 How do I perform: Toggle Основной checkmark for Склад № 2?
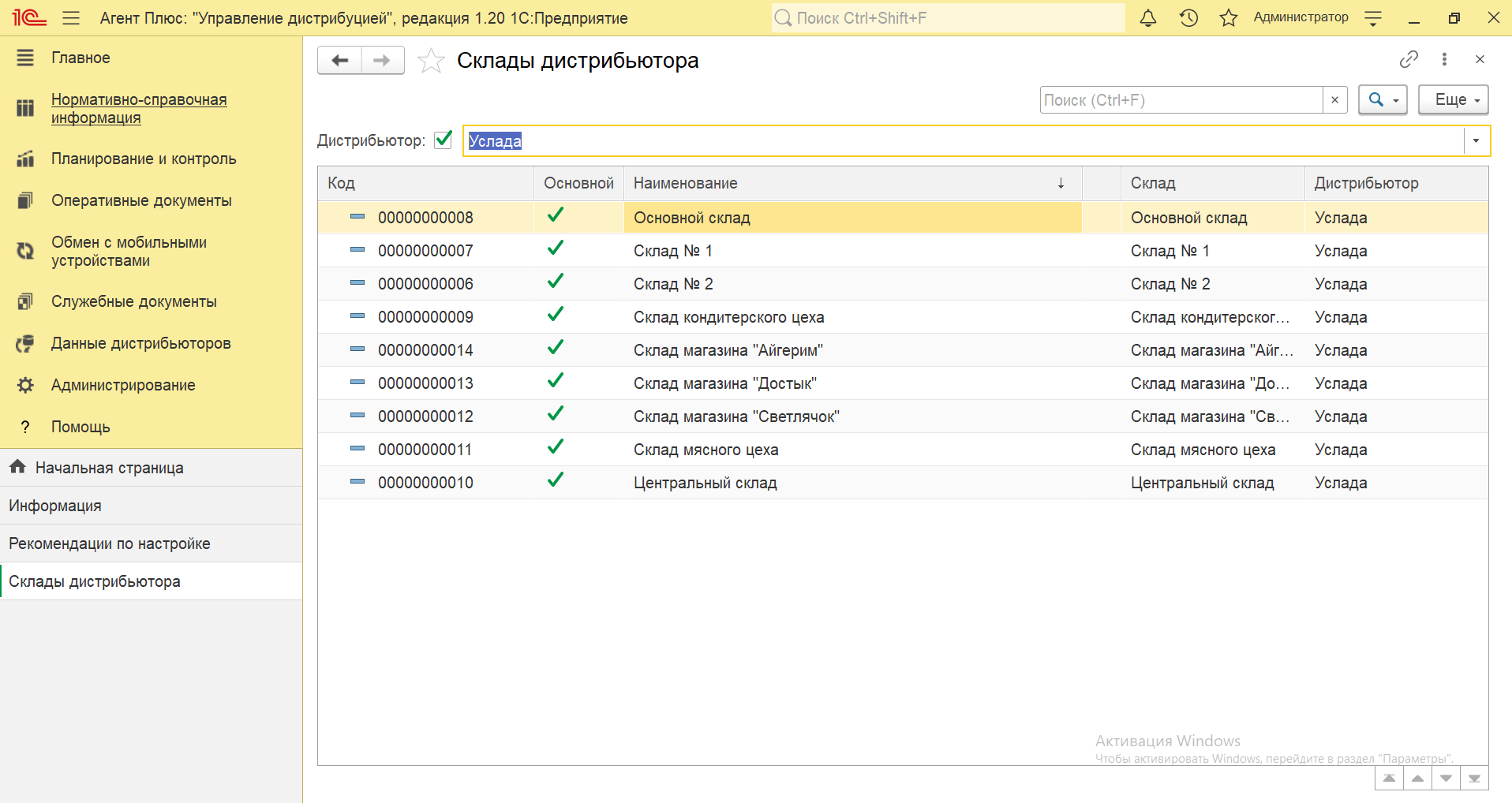pos(556,281)
